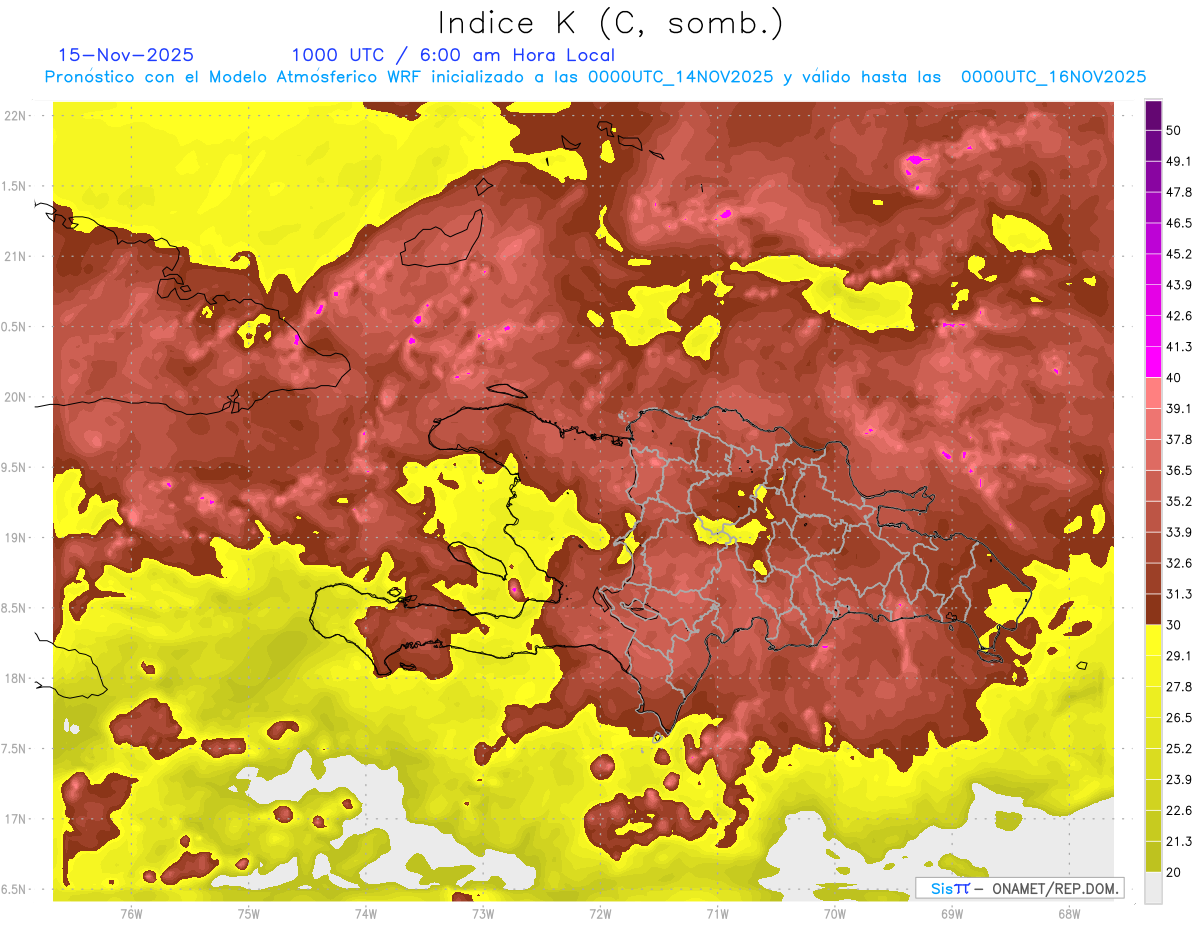Click the "75W" longitude label
Viewport: 1200px width, 927px height.
pyautogui.click(x=248, y=913)
